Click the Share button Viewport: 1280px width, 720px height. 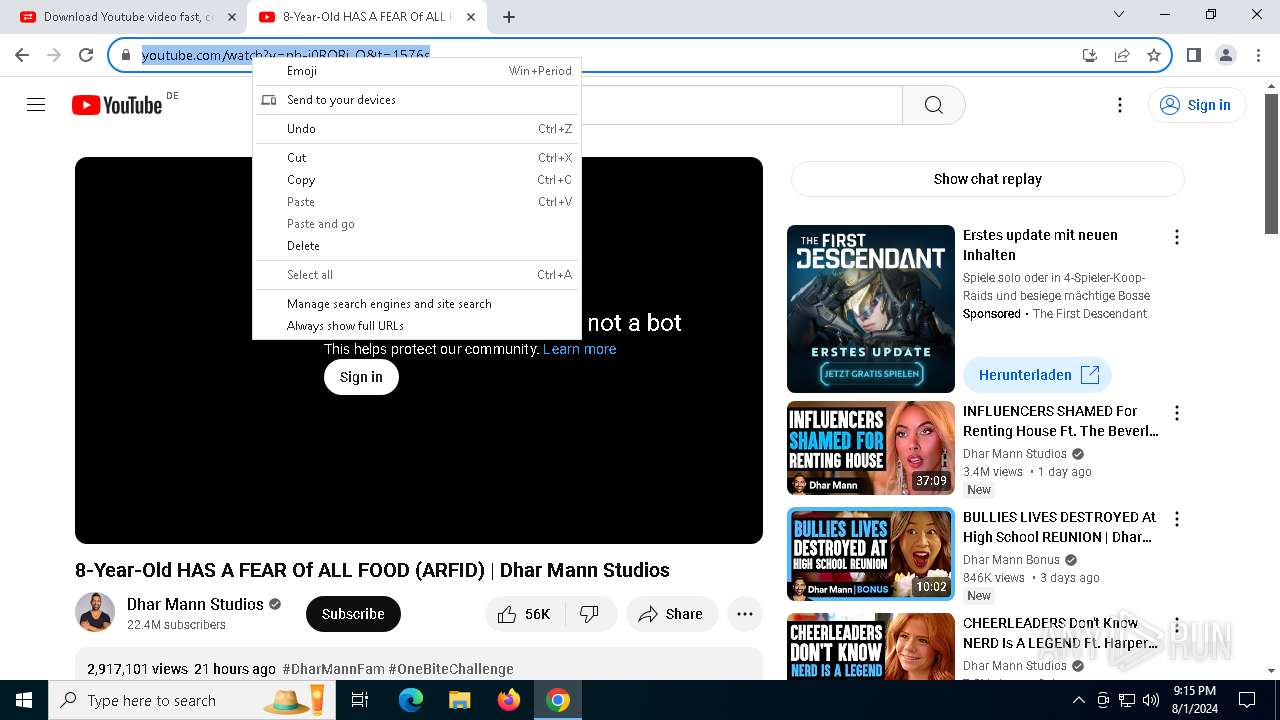[x=672, y=614]
